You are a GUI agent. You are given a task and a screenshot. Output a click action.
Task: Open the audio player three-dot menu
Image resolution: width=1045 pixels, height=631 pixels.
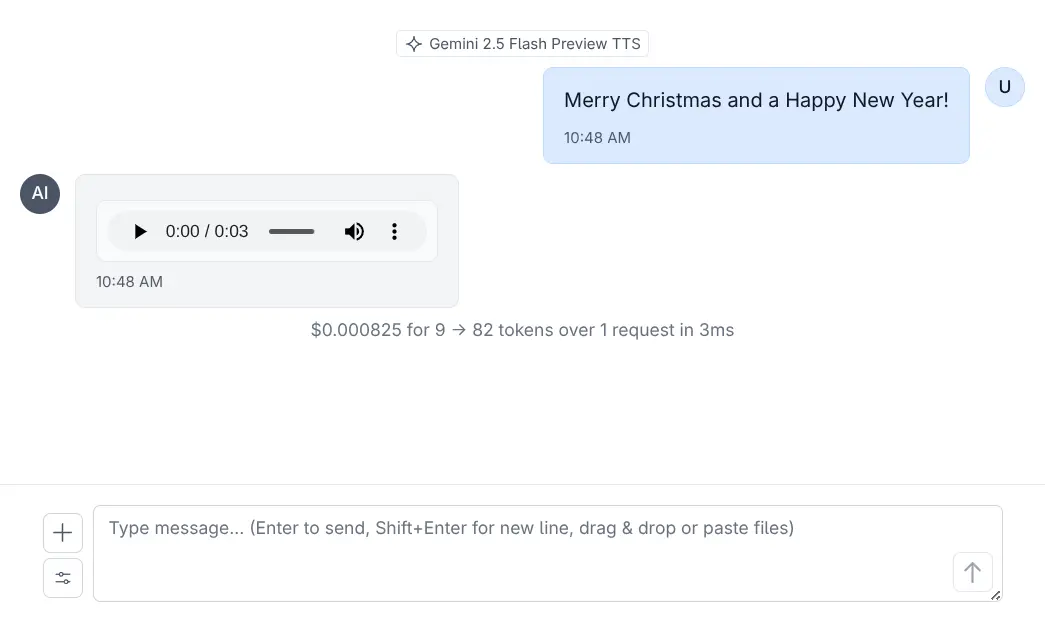click(x=394, y=232)
